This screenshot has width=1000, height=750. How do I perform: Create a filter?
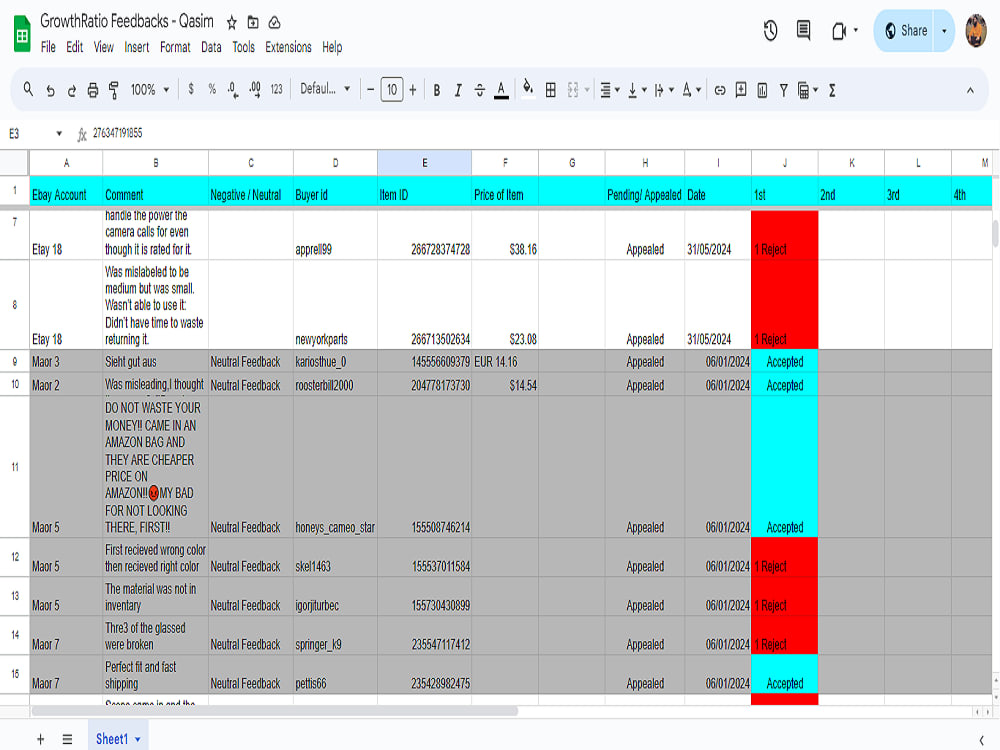784,91
